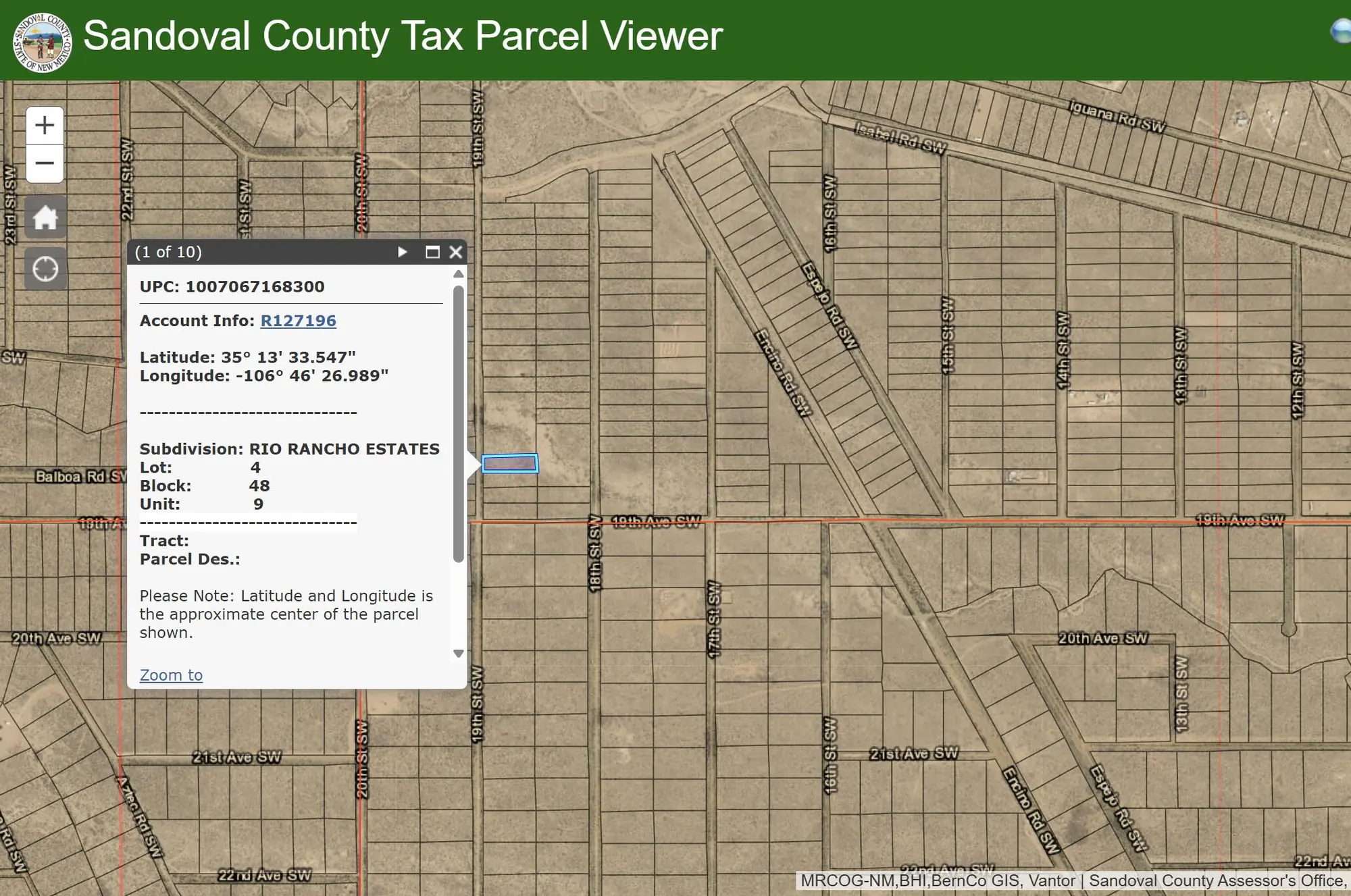Click the Sandoval County Tax Parcel Viewer title

(x=403, y=36)
